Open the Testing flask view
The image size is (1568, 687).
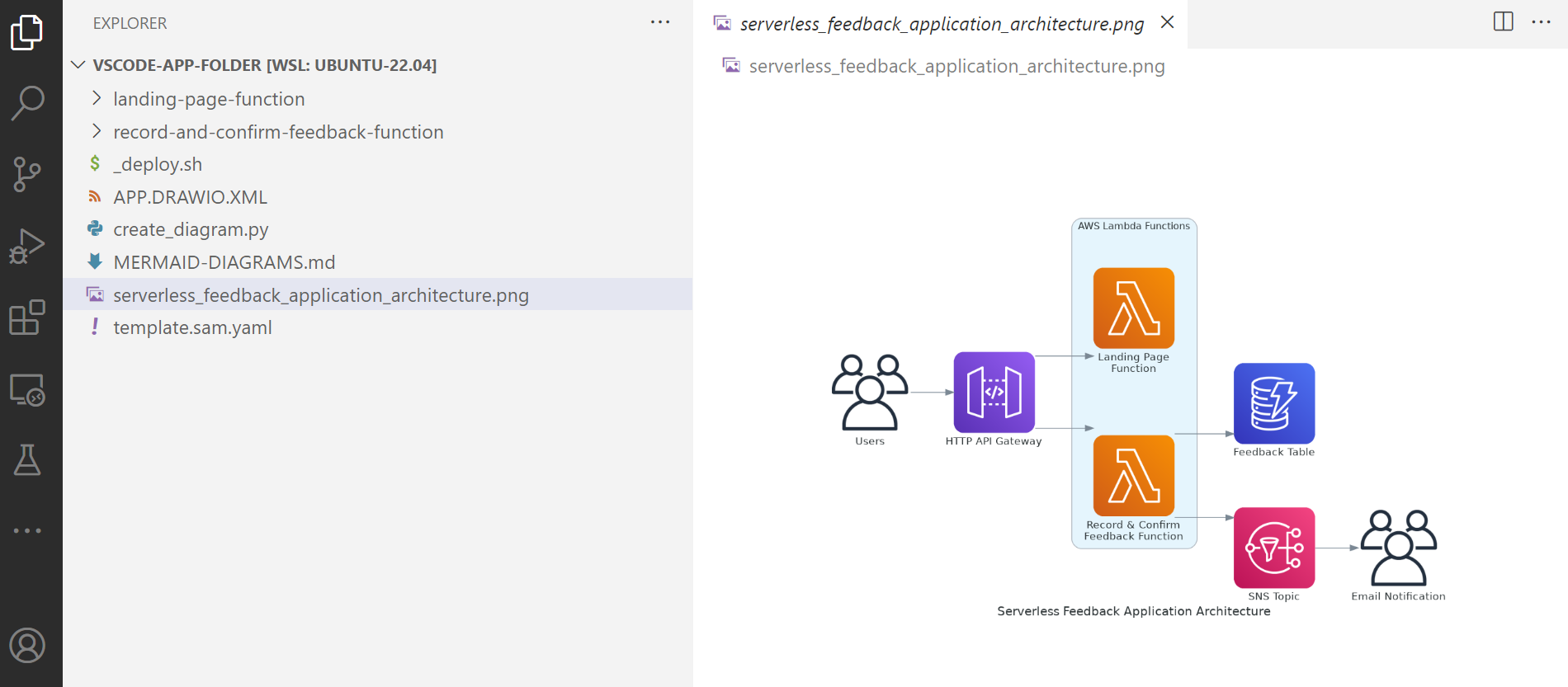(27, 459)
